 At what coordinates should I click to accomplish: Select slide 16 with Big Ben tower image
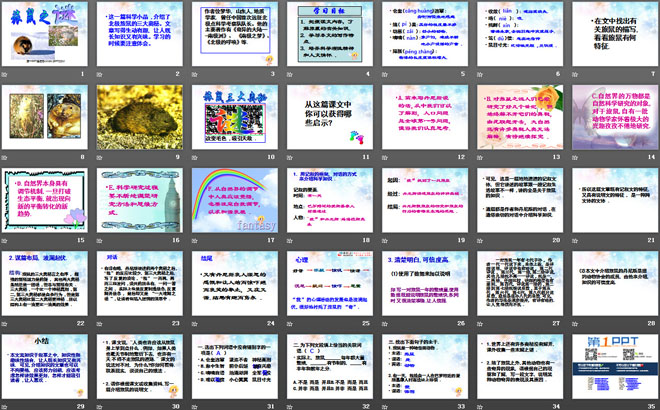tap(139, 201)
